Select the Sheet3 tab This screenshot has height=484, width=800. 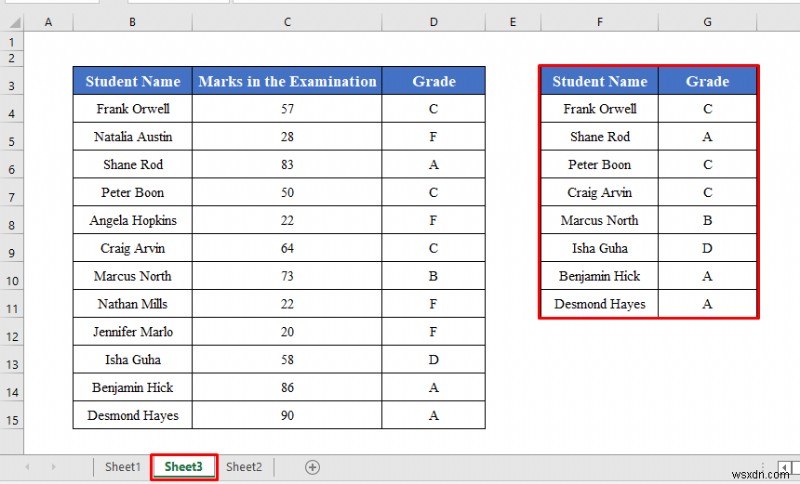click(x=184, y=467)
